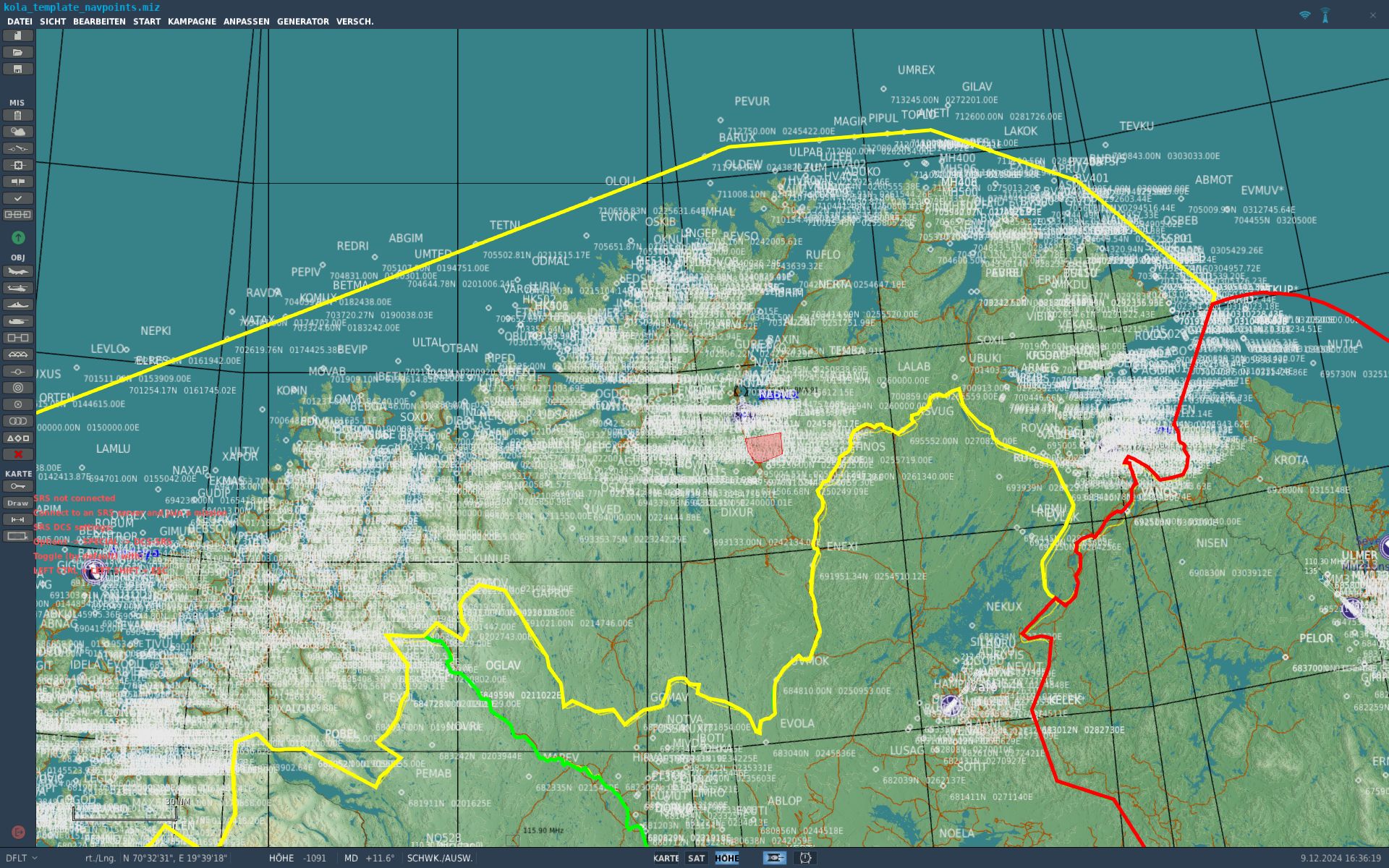This screenshot has height=868, width=1389.
Task: Save the current mission
Action: pyautogui.click(x=17, y=69)
